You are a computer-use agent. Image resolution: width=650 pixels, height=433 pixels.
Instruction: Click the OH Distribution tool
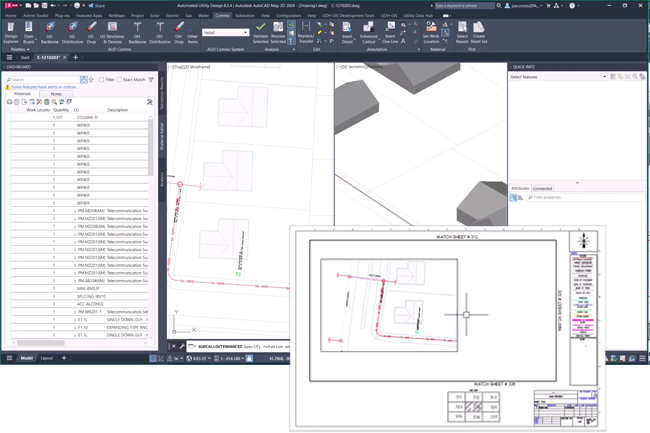[x=160, y=31]
